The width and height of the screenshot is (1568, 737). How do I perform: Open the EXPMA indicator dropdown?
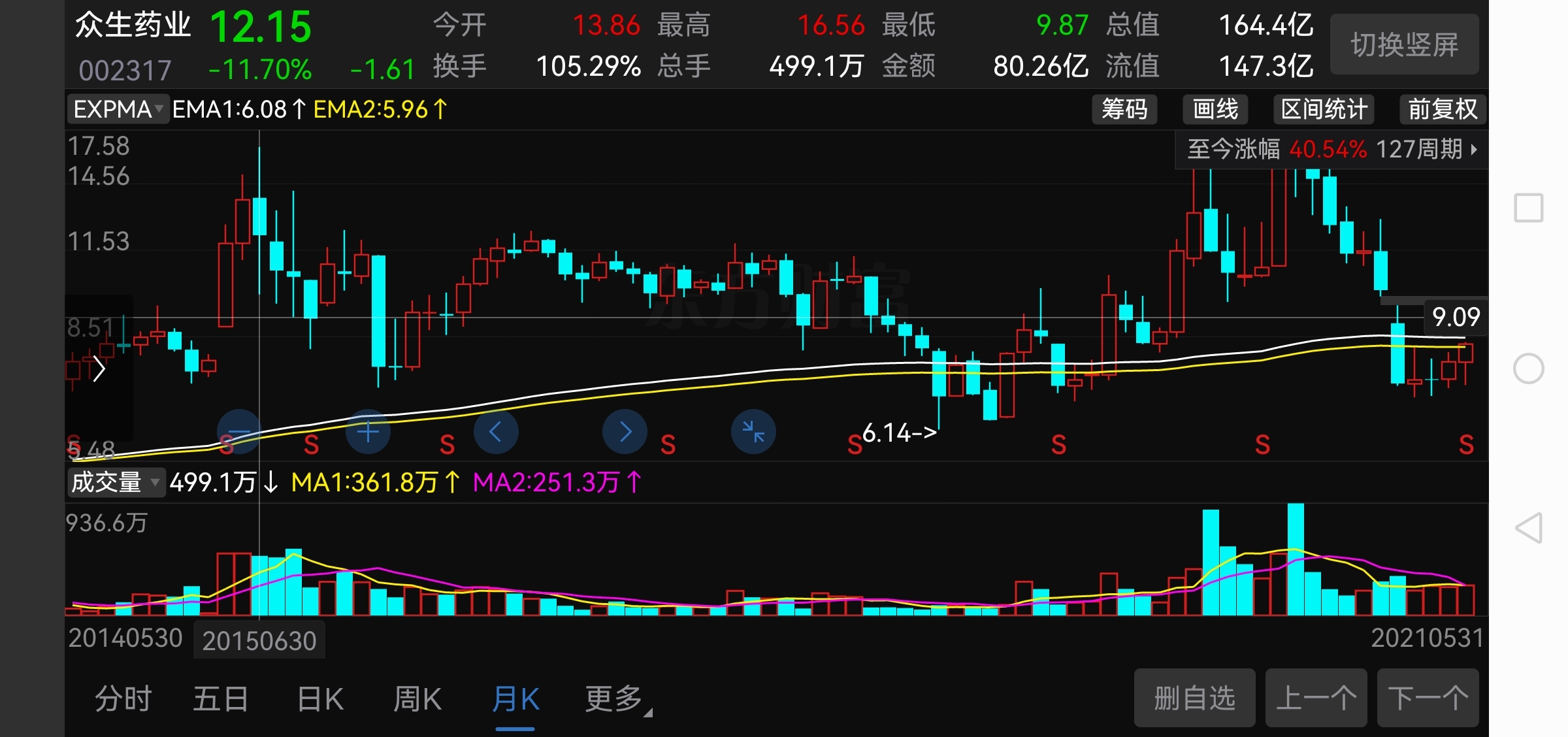click(118, 109)
